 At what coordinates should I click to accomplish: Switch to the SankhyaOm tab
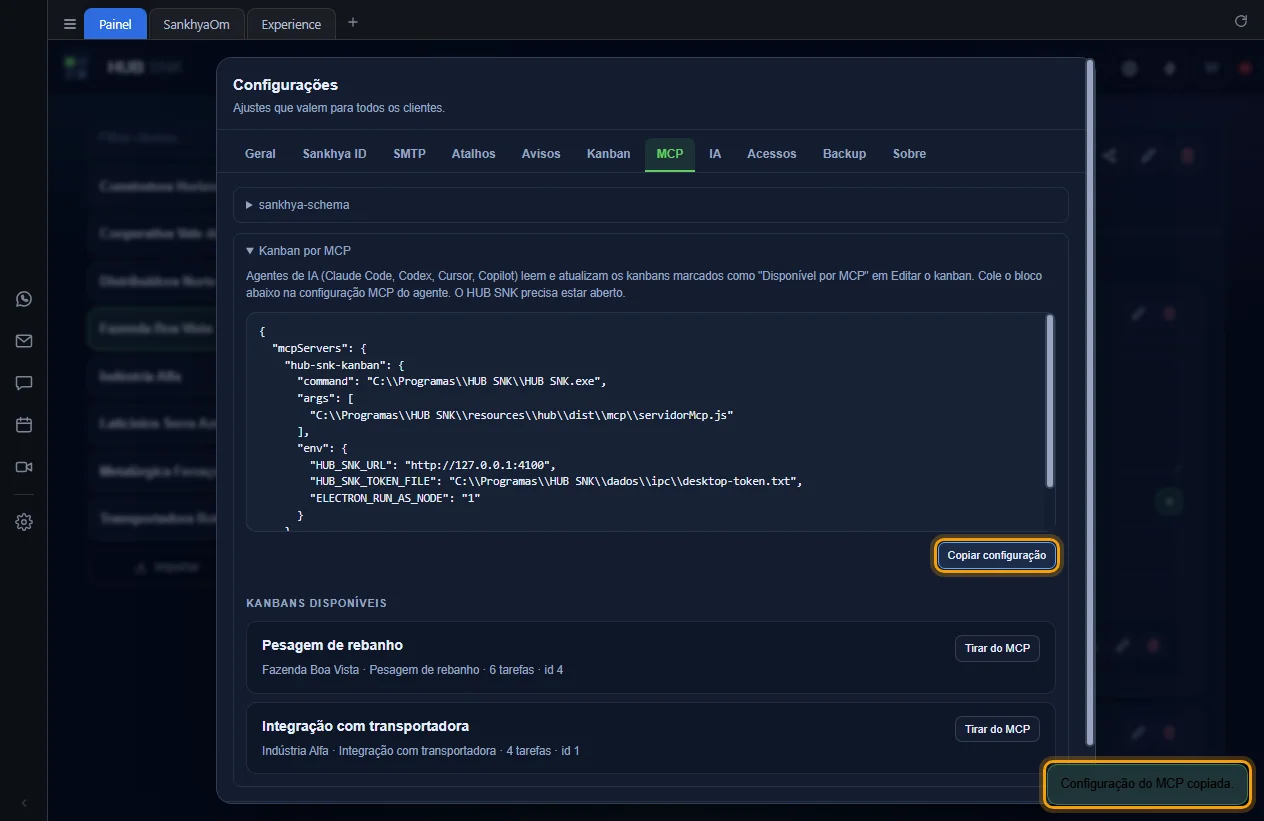(196, 24)
